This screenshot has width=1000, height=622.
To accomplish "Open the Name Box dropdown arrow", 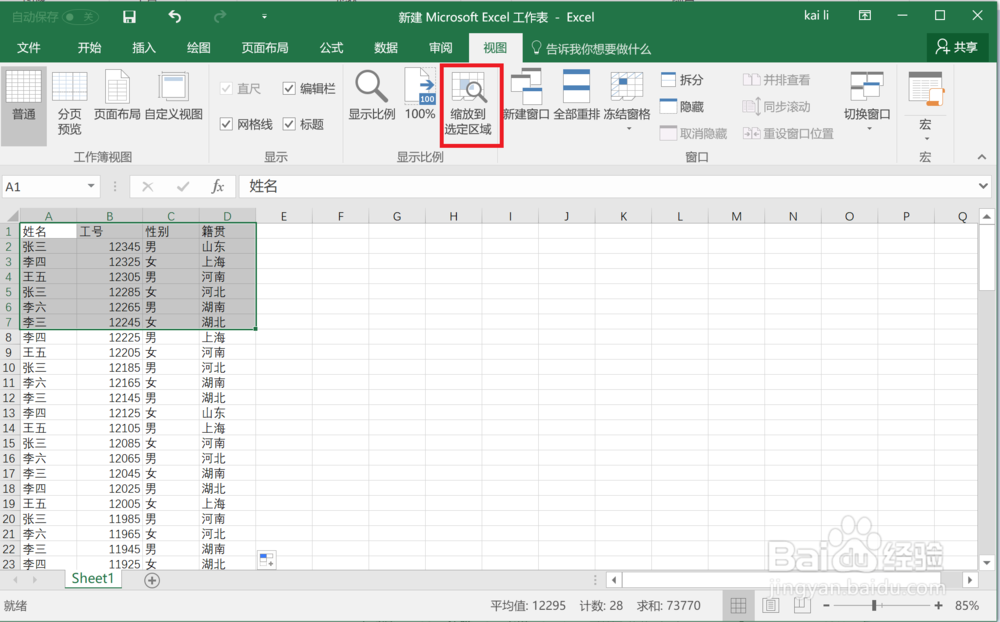I will 91,186.
